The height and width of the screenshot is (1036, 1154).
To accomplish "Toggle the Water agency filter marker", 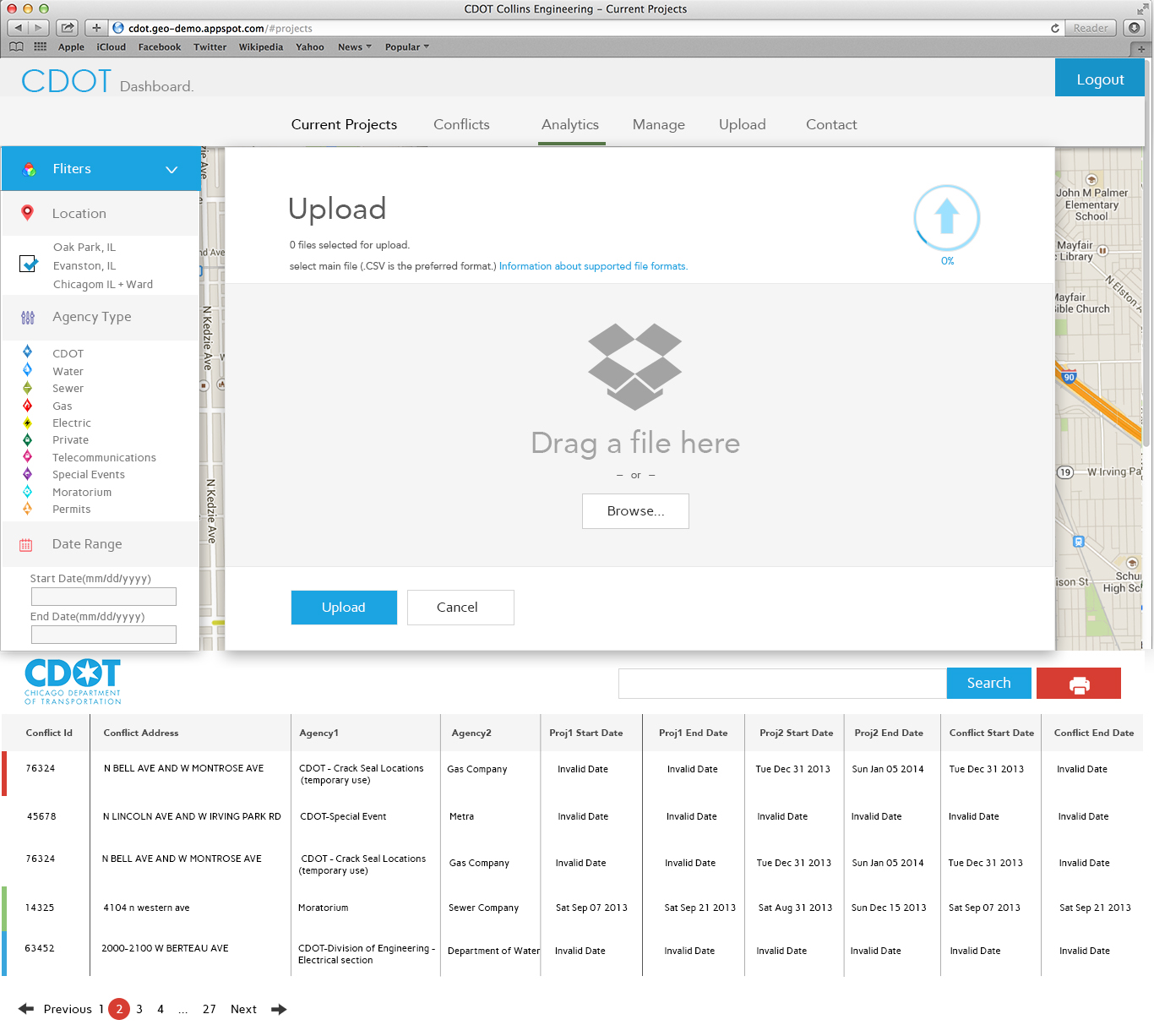I will [x=28, y=371].
